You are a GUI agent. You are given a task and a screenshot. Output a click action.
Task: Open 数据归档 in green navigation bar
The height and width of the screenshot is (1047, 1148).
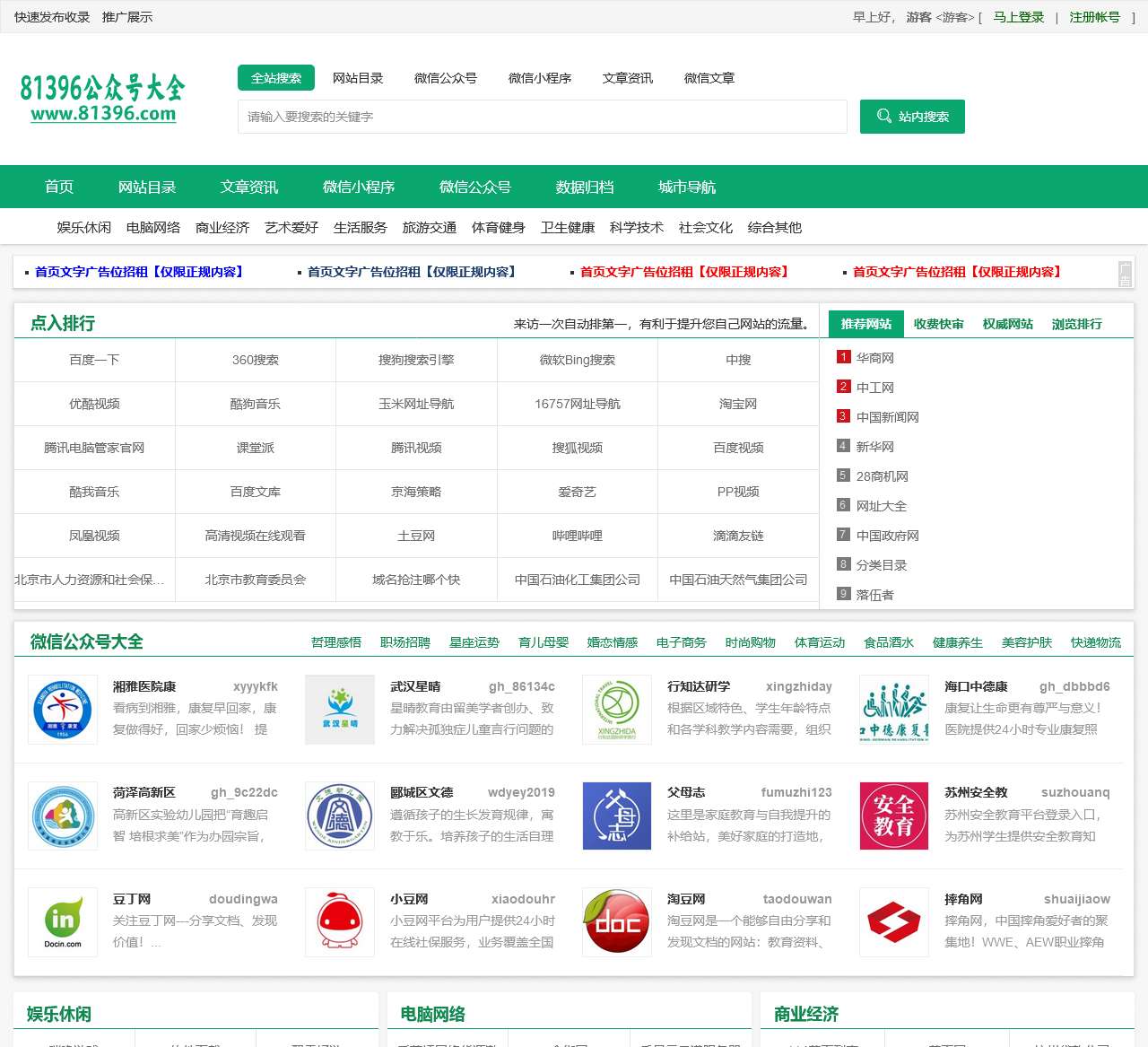click(585, 187)
